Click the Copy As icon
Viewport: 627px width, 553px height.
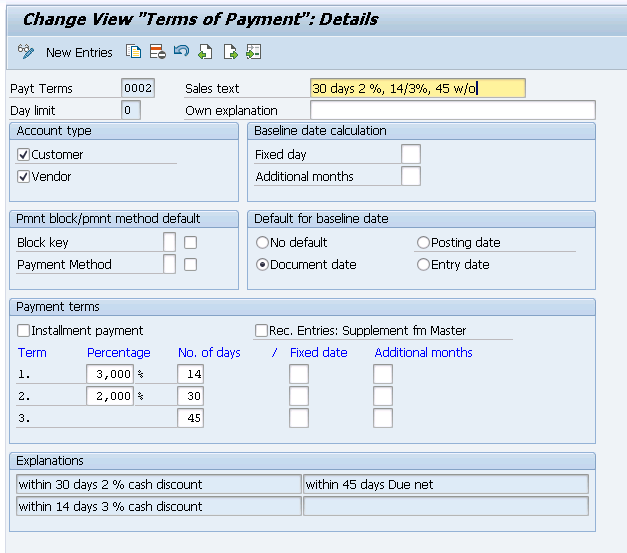pyautogui.click(x=134, y=52)
